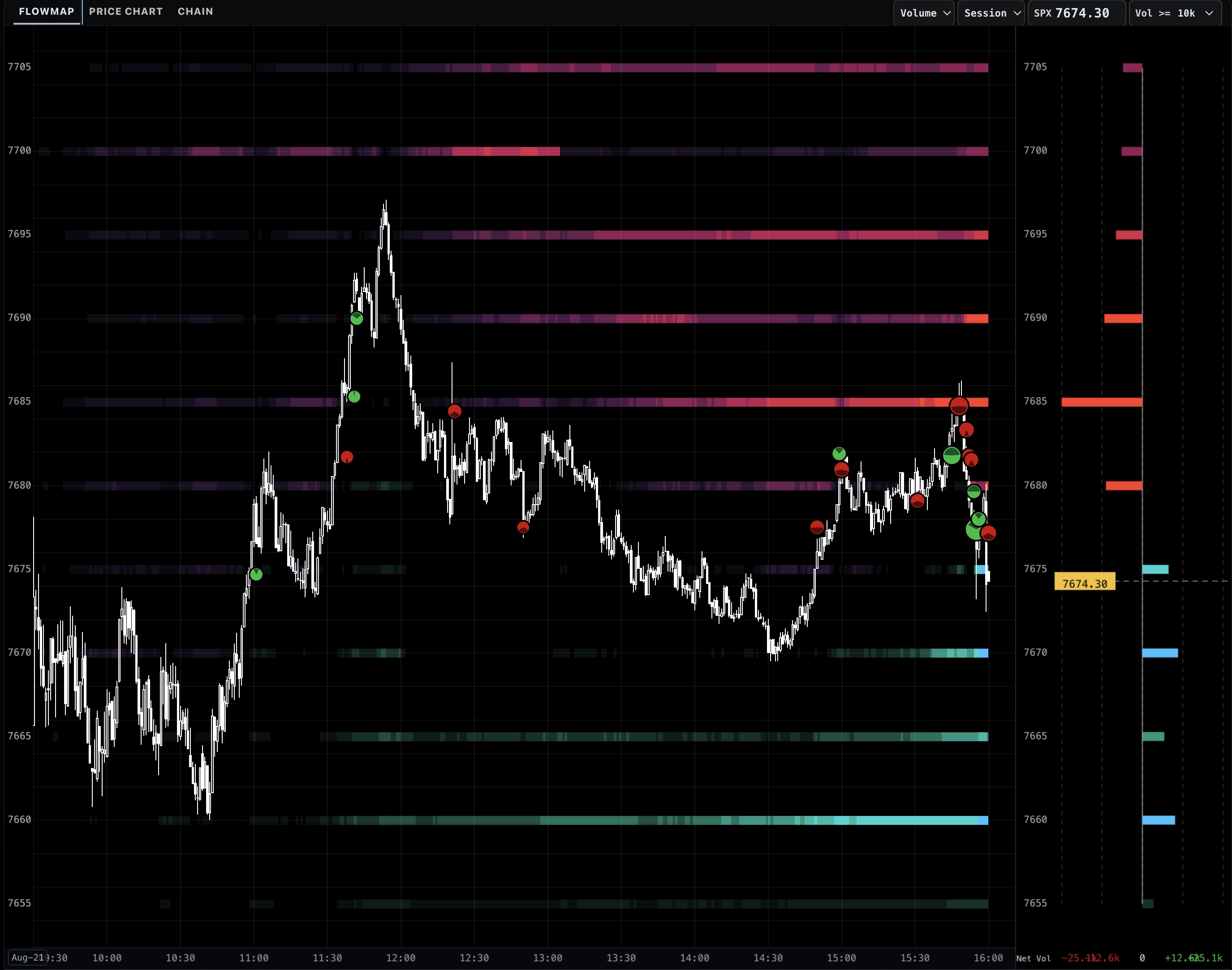Click the 7670 blue net volume bar

(x=1160, y=652)
